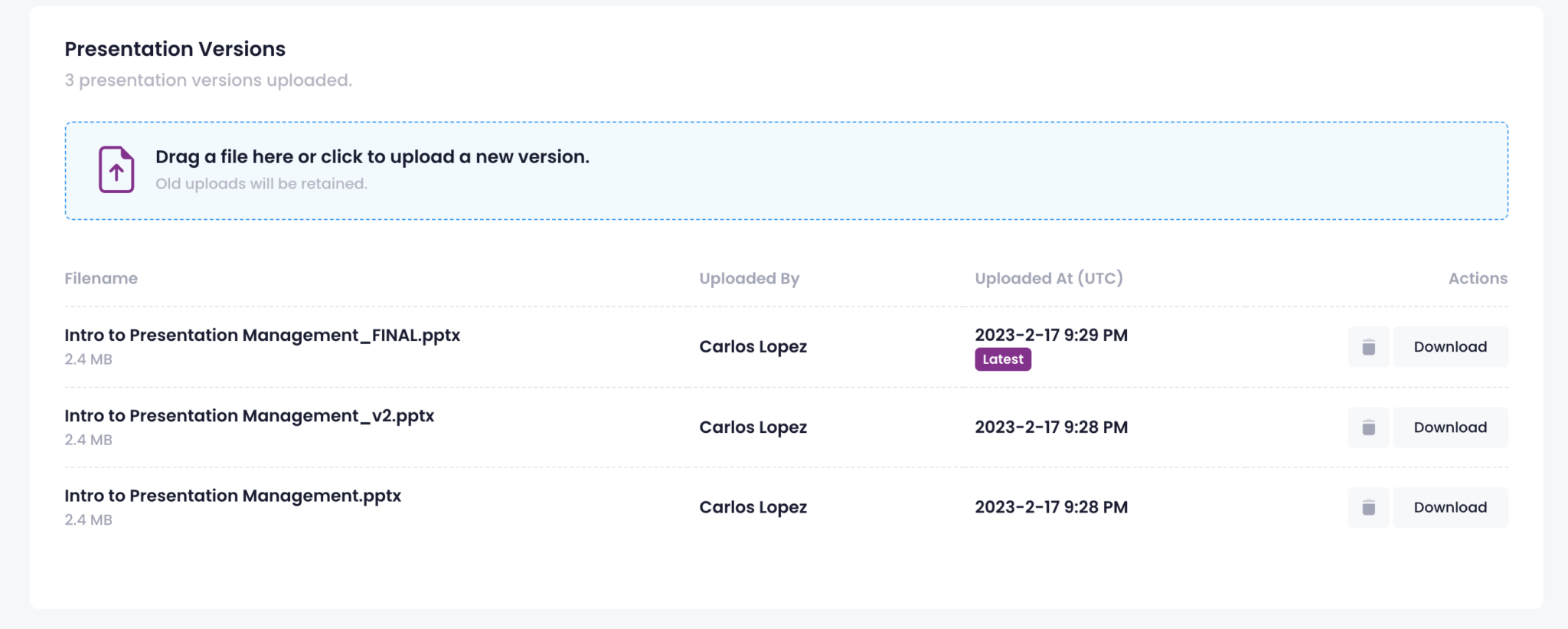Delete the _v2.pptx version with trash icon
This screenshot has width=1568, height=629.
[1368, 428]
